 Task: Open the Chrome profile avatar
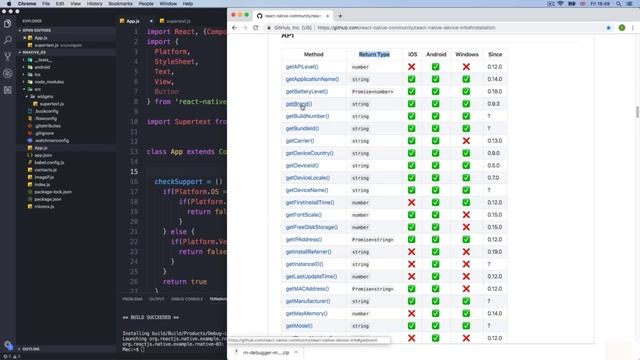622,28
